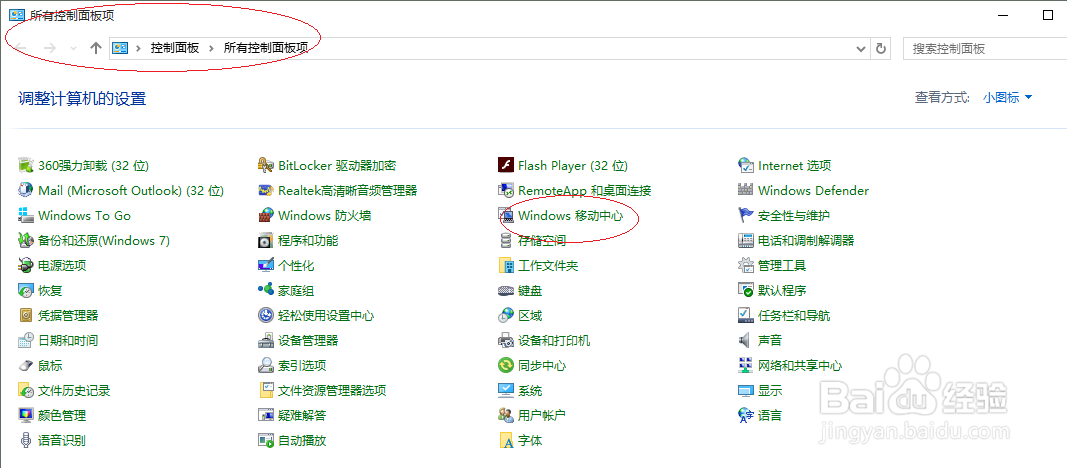Viewport: 1067px width, 468px height.
Task: Click the 所有控制面板项 breadcrumb
Action: pos(266,48)
